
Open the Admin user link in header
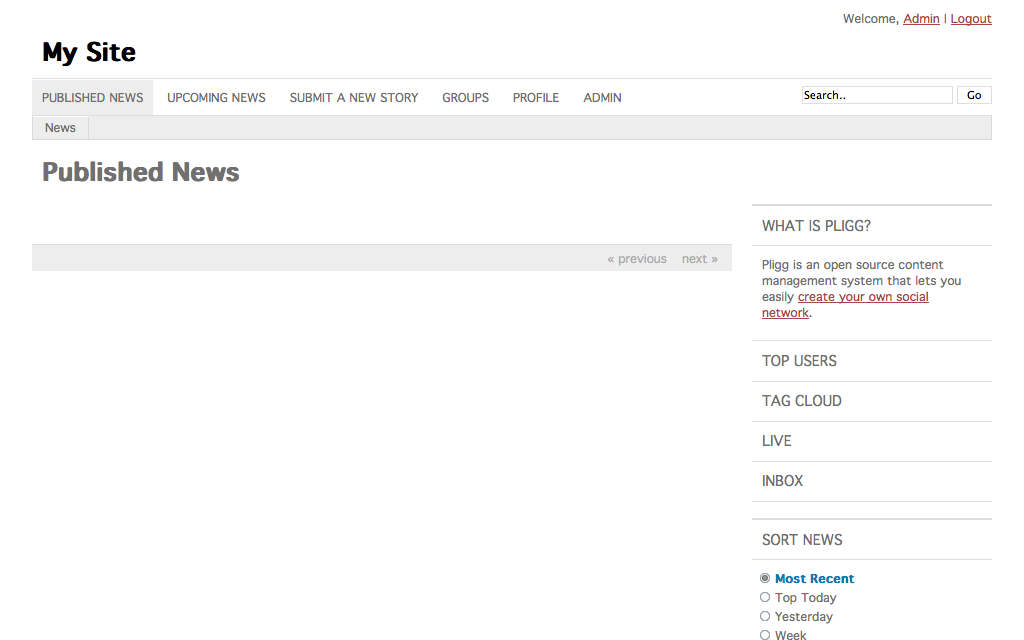point(921,19)
